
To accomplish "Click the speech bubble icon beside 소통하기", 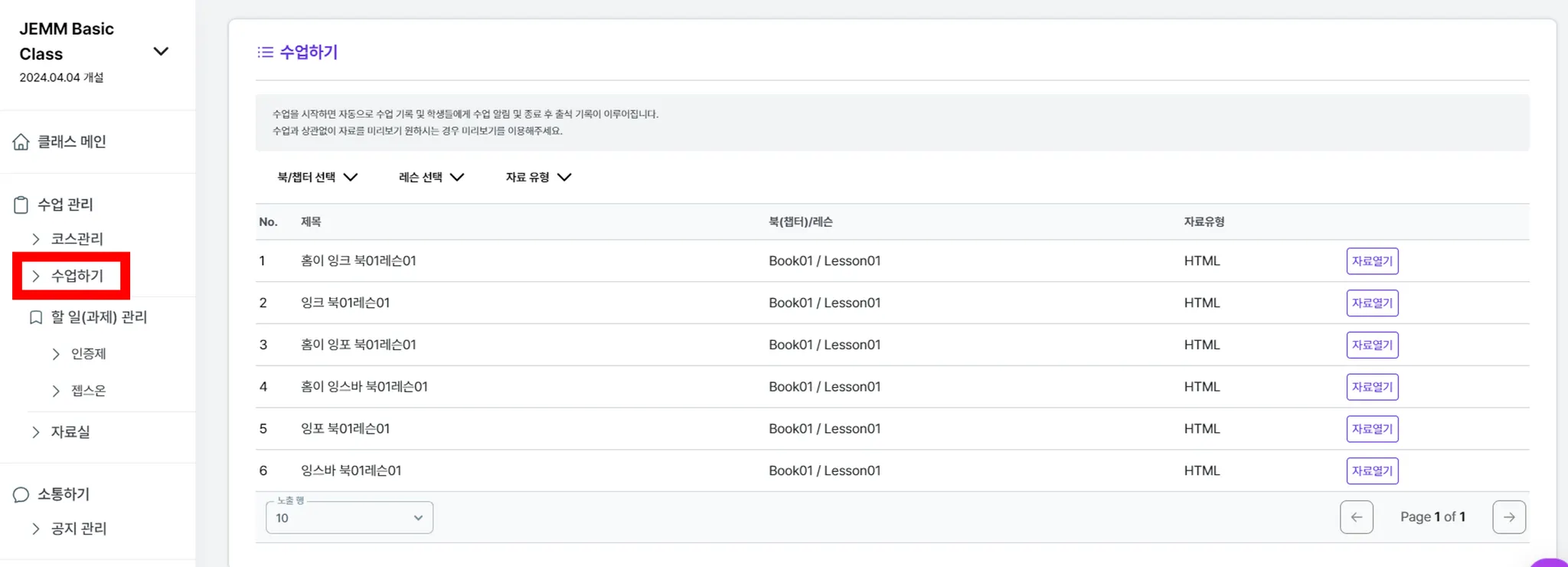I will tap(21, 495).
